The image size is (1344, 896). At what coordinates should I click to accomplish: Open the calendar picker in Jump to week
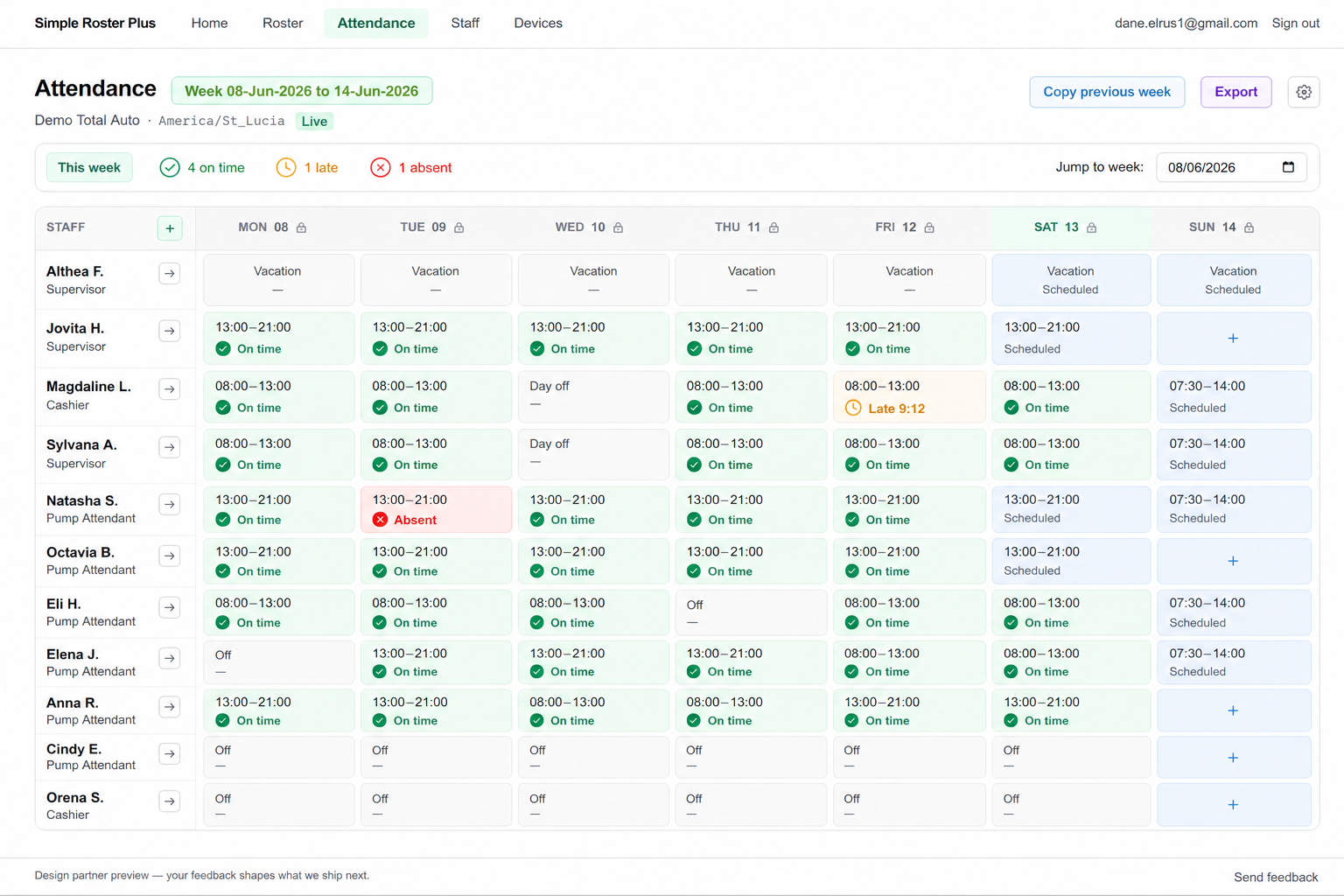(1288, 167)
